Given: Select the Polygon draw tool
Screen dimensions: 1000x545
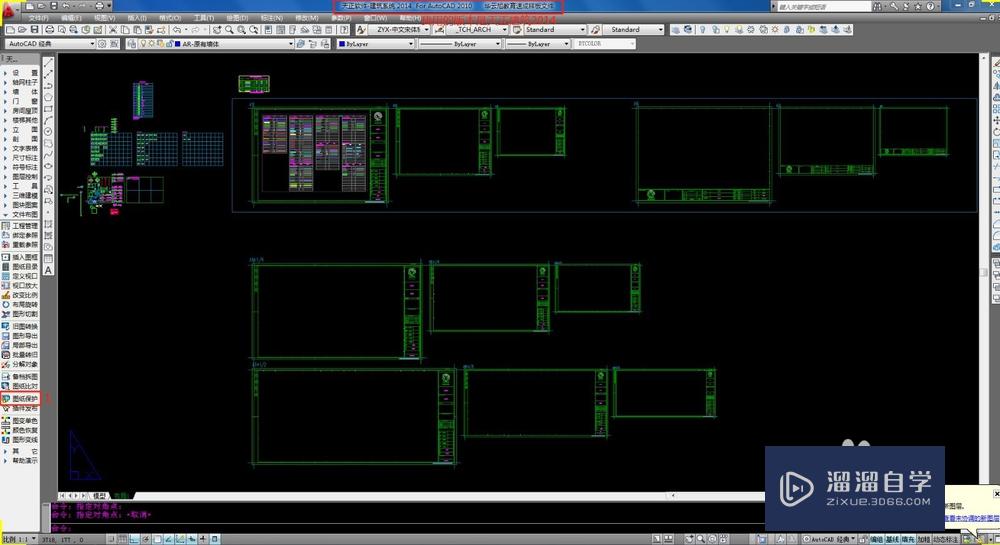Looking at the screenshot, I should [x=48, y=97].
